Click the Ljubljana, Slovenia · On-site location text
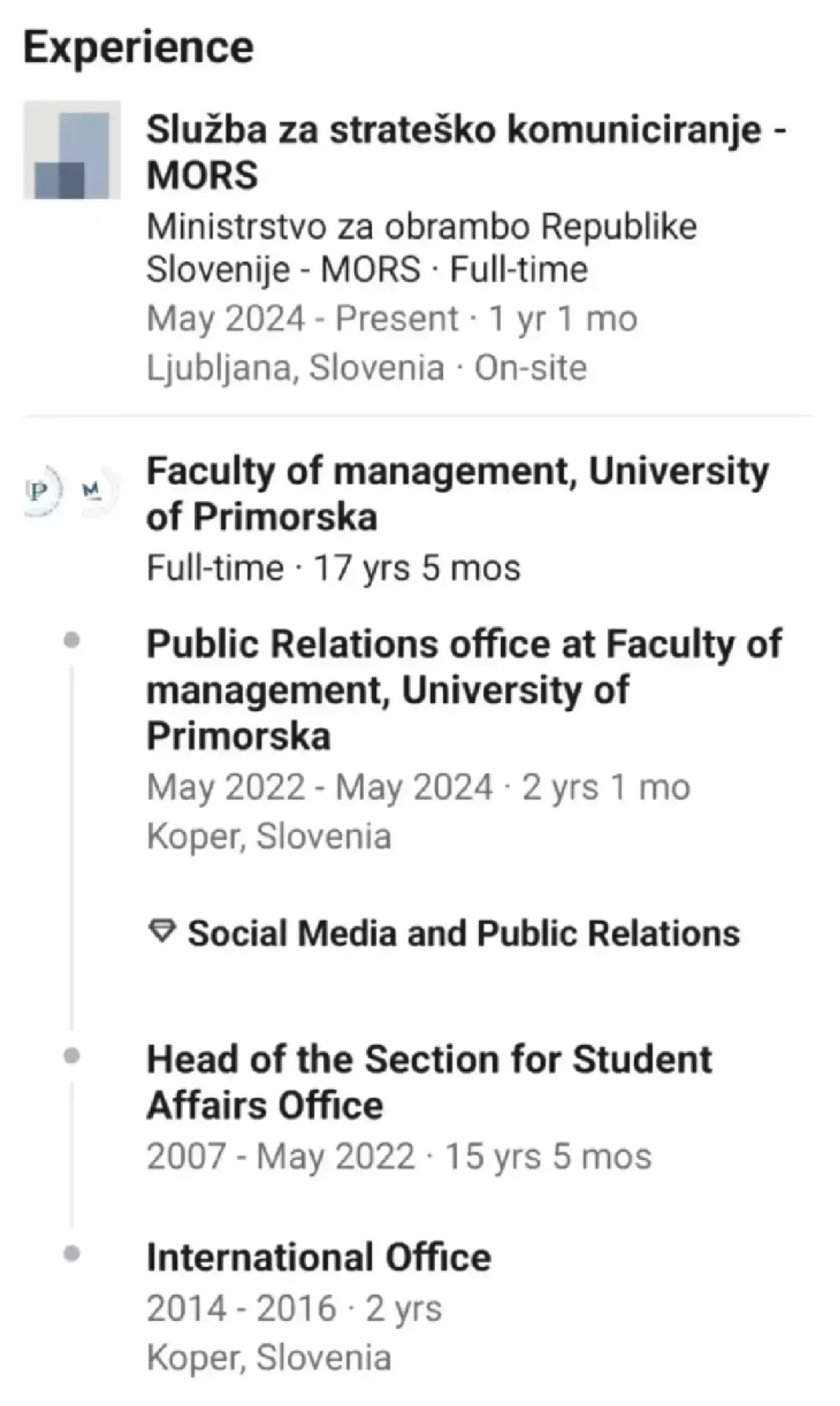 tap(366, 367)
